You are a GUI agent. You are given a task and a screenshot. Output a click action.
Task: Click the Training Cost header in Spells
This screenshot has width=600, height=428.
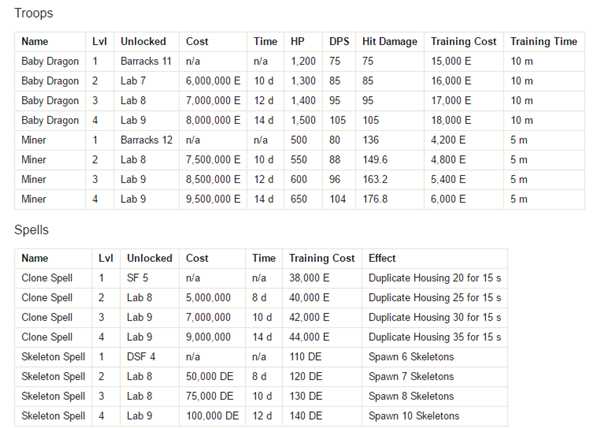322,258
